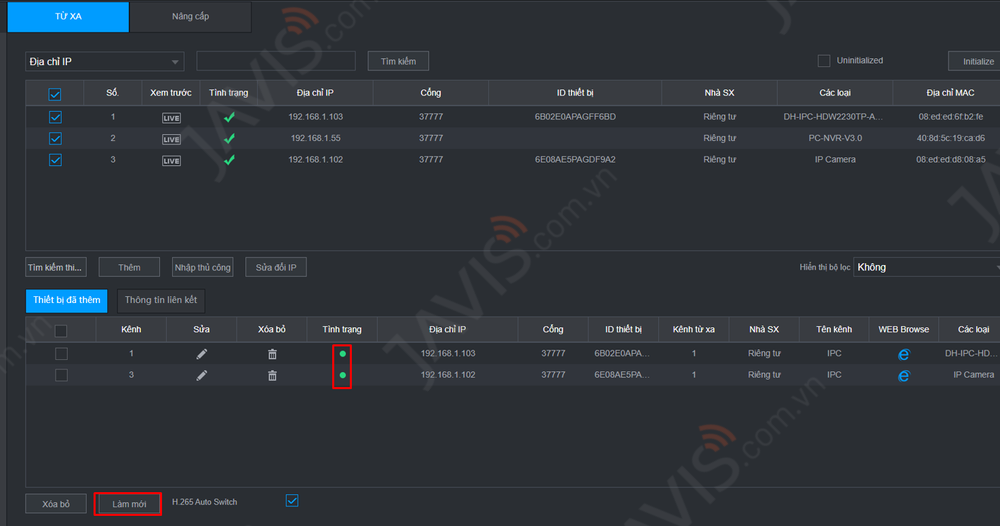Image resolution: width=1000 pixels, height=526 pixels.
Task: Switch to the Nâng cấp tab
Action: click(x=191, y=17)
